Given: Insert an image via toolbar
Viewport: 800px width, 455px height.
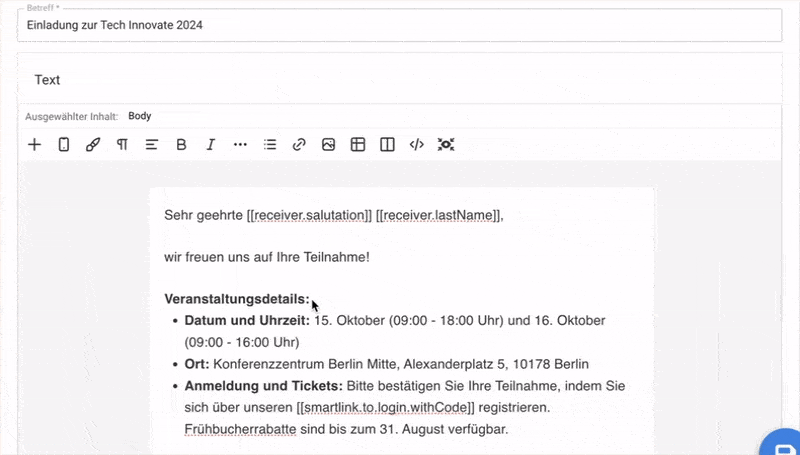Looking at the screenshot, I should pyautogui.click(x=328, y=145).
